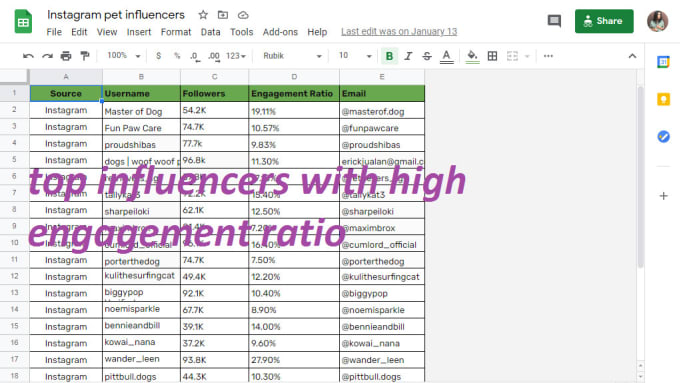
Task: Open the File menu
Action: (x=54, y=32)
